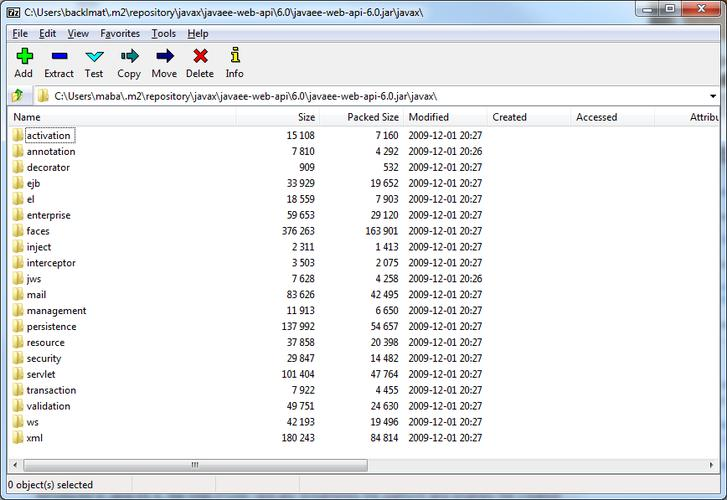
Task: Click the annotation folder icon
Action: (18, 151)
